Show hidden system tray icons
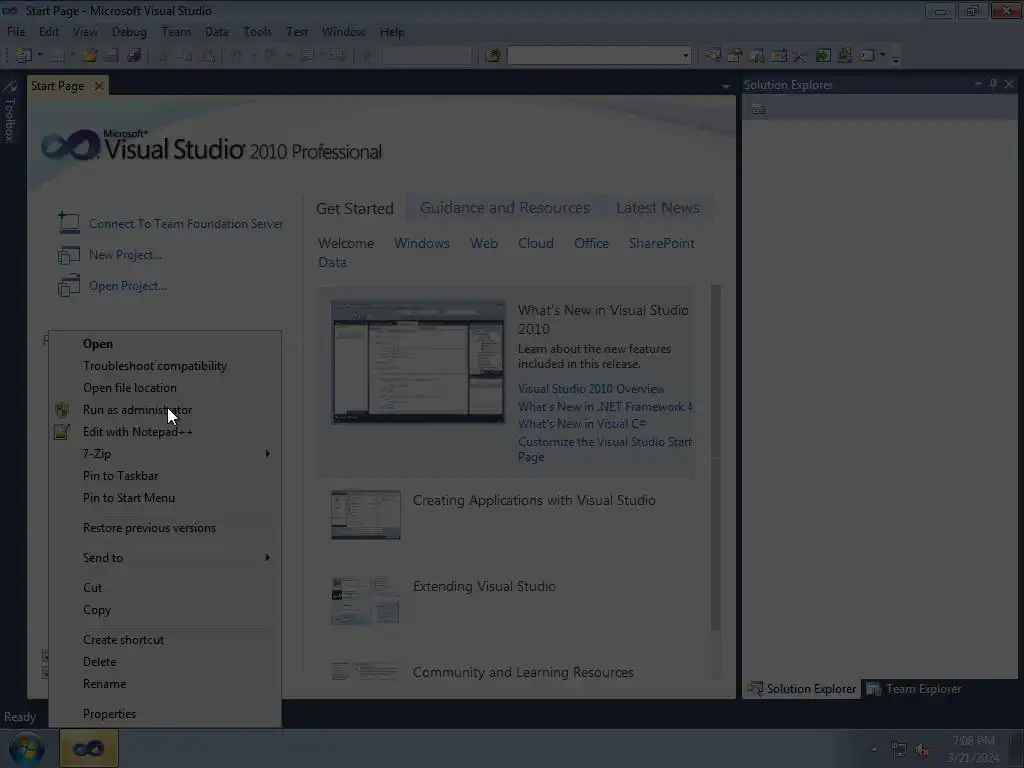The image size is (1024, 768). point(874,749)
